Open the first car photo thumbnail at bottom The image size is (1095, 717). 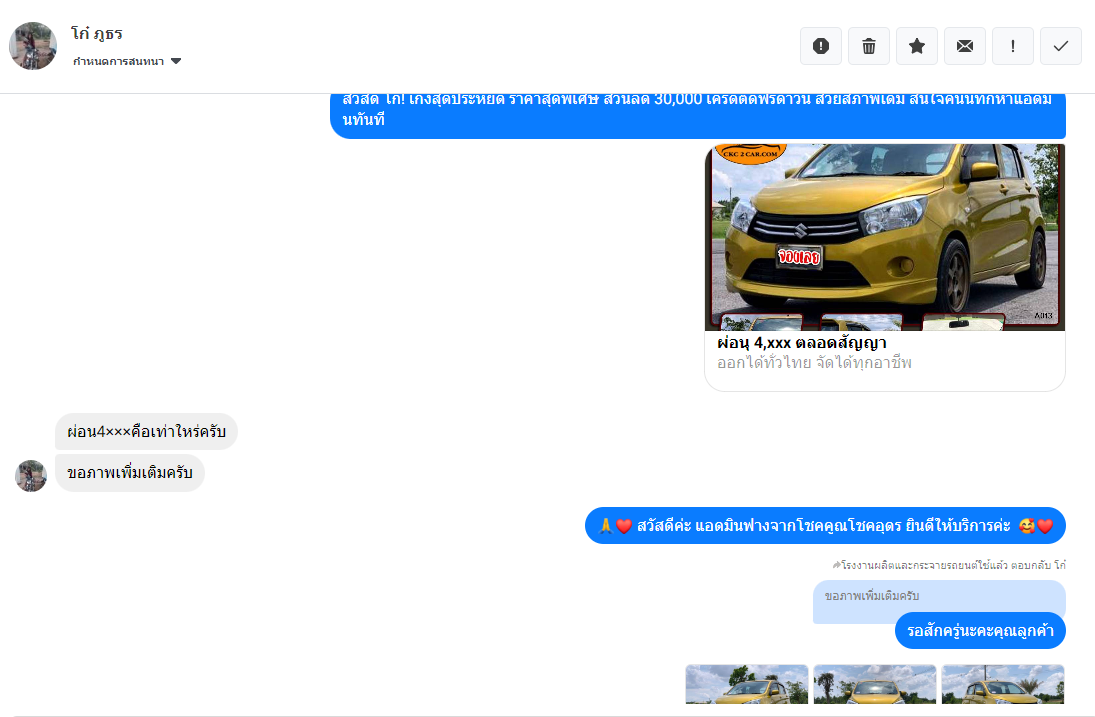[x=747, y=685]
